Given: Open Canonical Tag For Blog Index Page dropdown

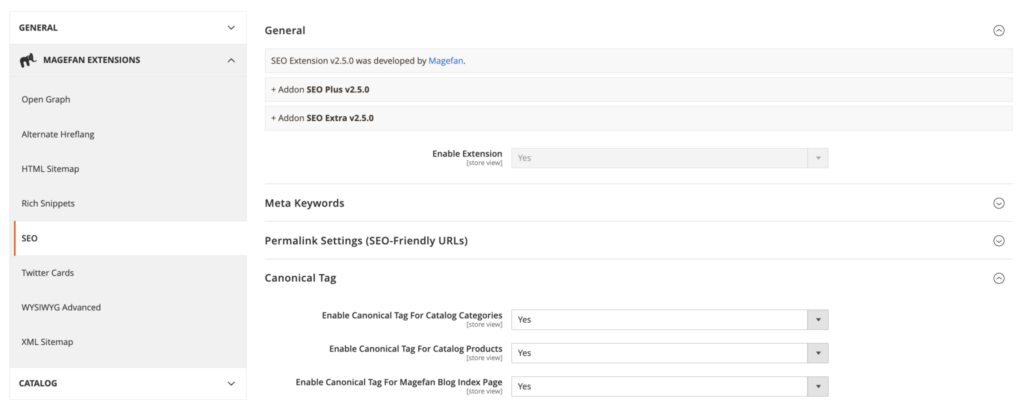Looking at the screenshot, I should coord(670,386).
